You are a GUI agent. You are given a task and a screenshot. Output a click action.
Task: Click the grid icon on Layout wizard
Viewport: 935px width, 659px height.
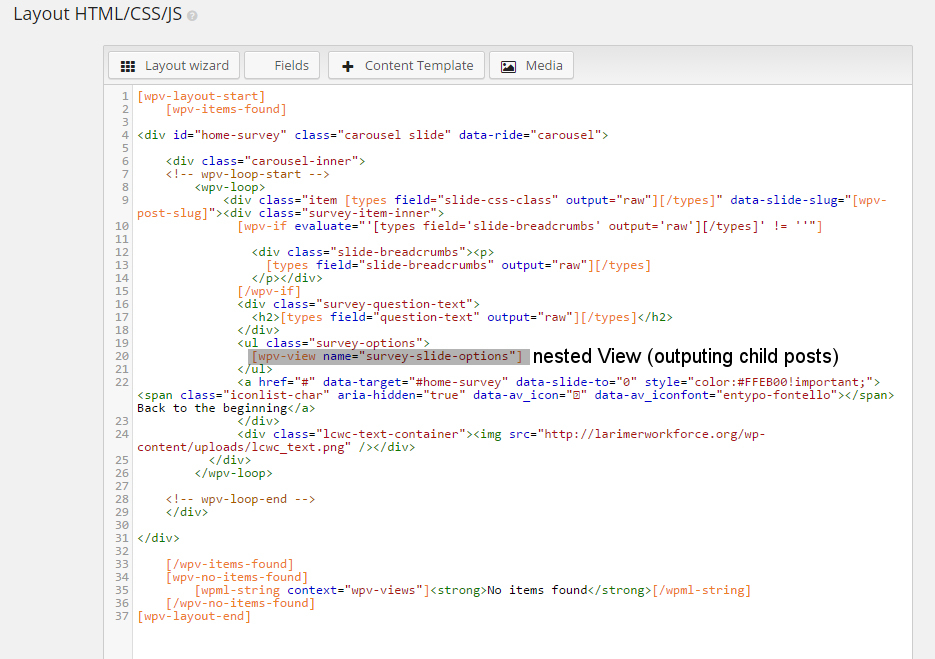click(128, 66)
